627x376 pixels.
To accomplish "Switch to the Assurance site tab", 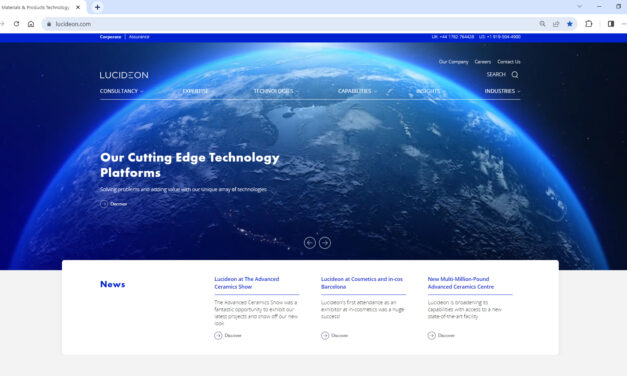I will 139,37.
